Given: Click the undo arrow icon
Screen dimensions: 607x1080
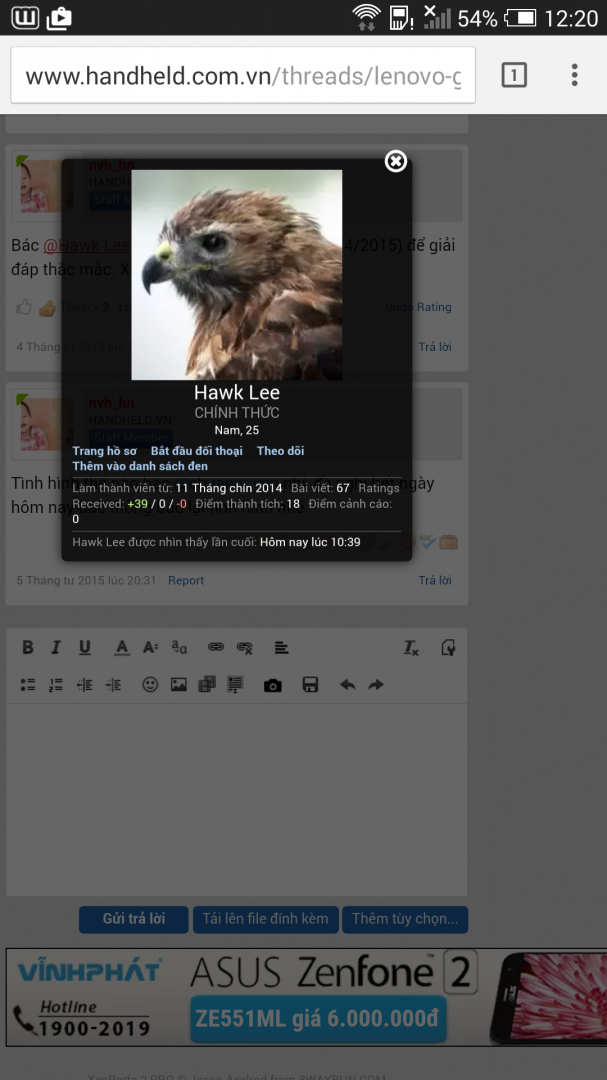Looking at the screenshot, I should point(347,684).
